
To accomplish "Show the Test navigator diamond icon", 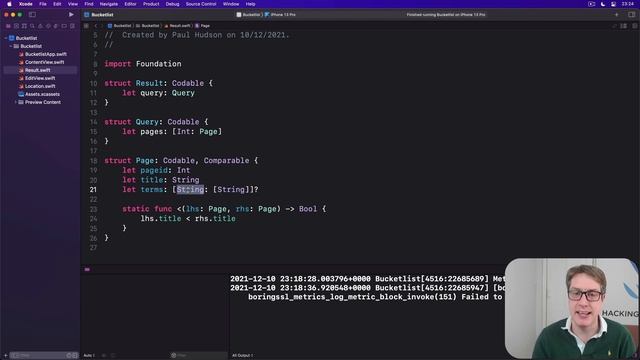I will [48, 26].
